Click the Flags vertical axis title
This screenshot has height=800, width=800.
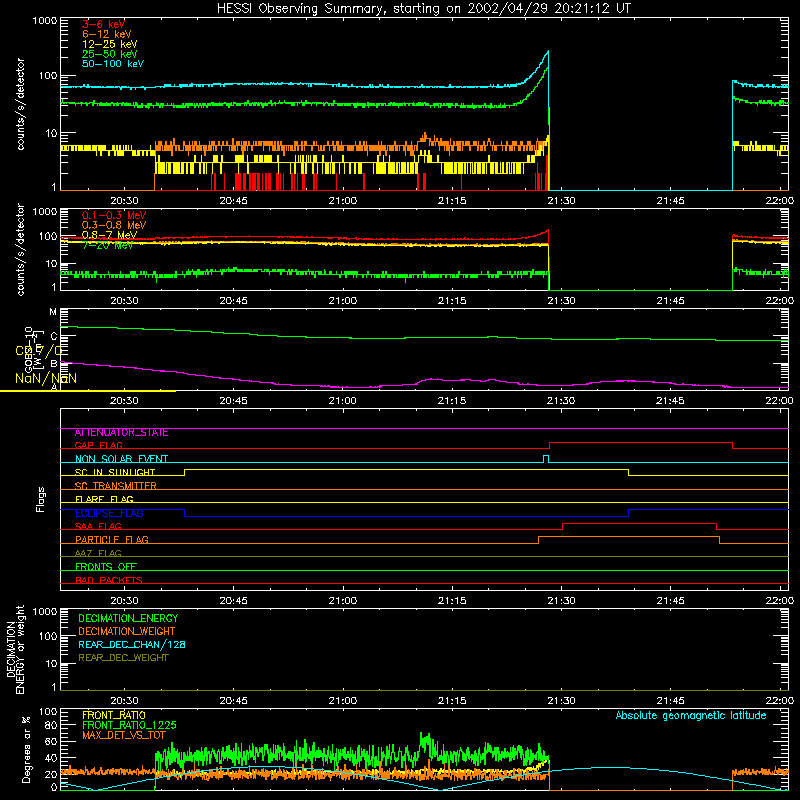[41, 499]
